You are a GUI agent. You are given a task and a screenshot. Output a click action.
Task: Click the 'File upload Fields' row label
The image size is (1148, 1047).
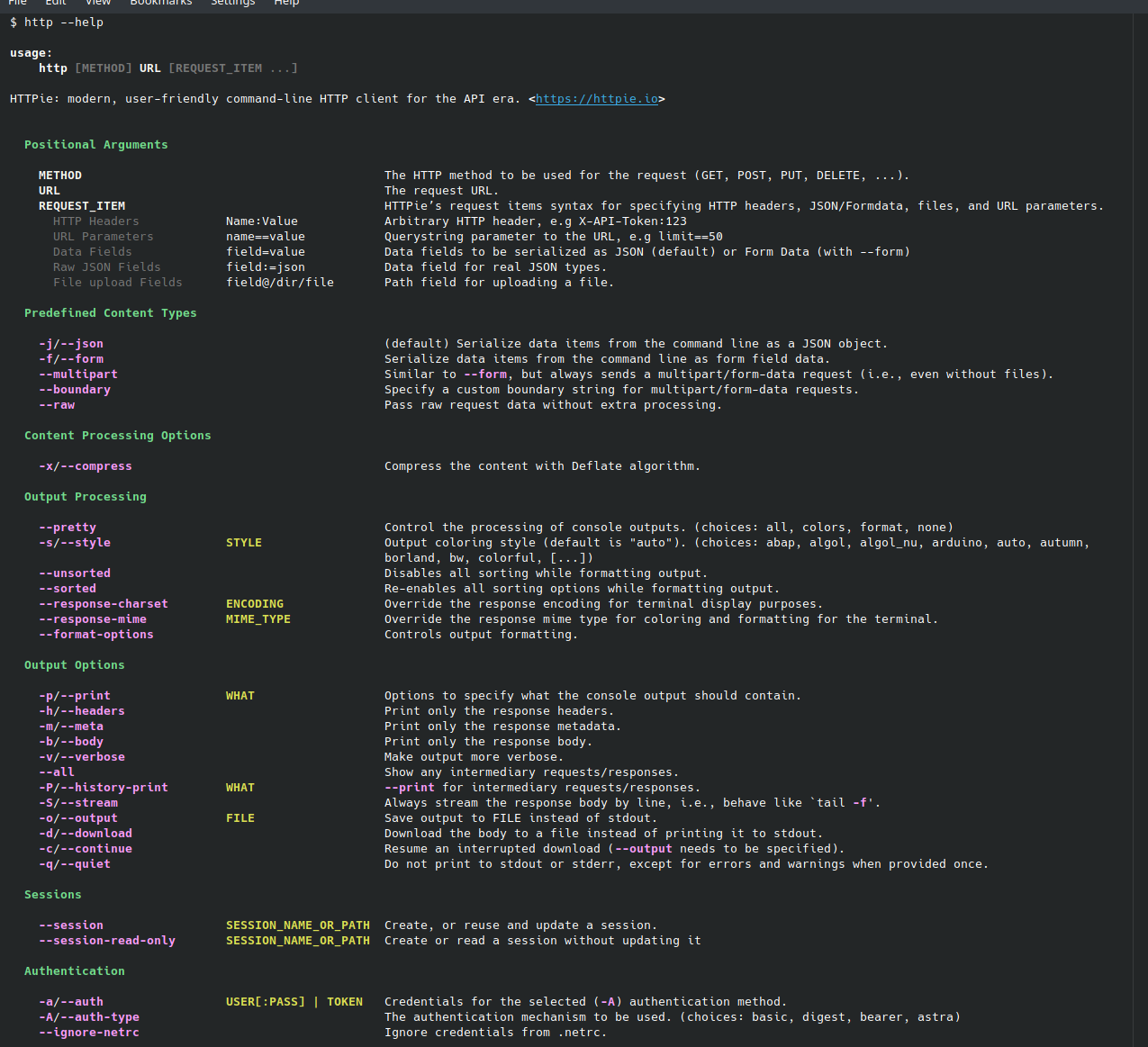118,283
